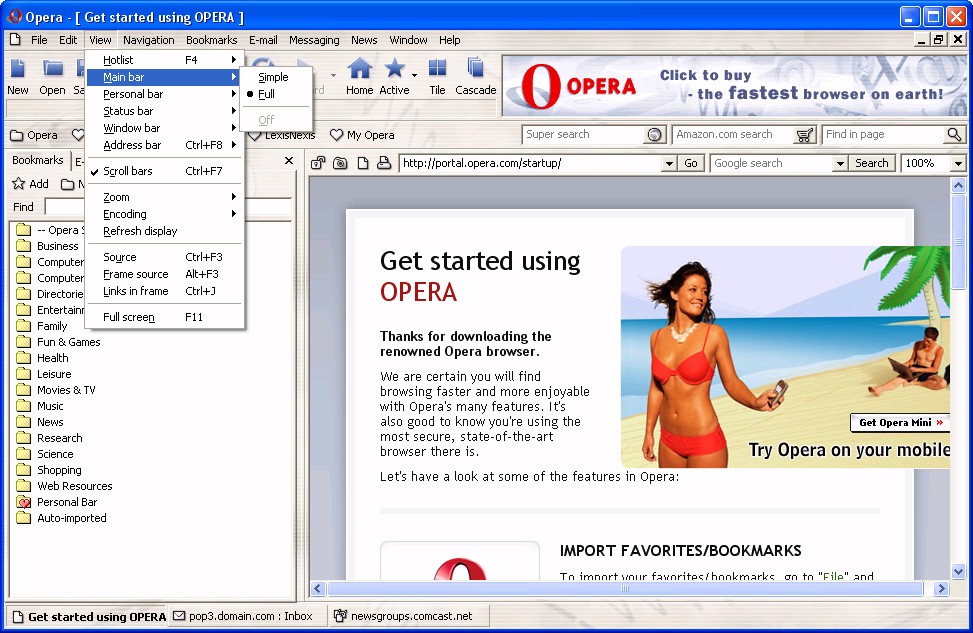Choose Links in frame menu item
Screen dimensions: 973x633
tap(164, 291)
